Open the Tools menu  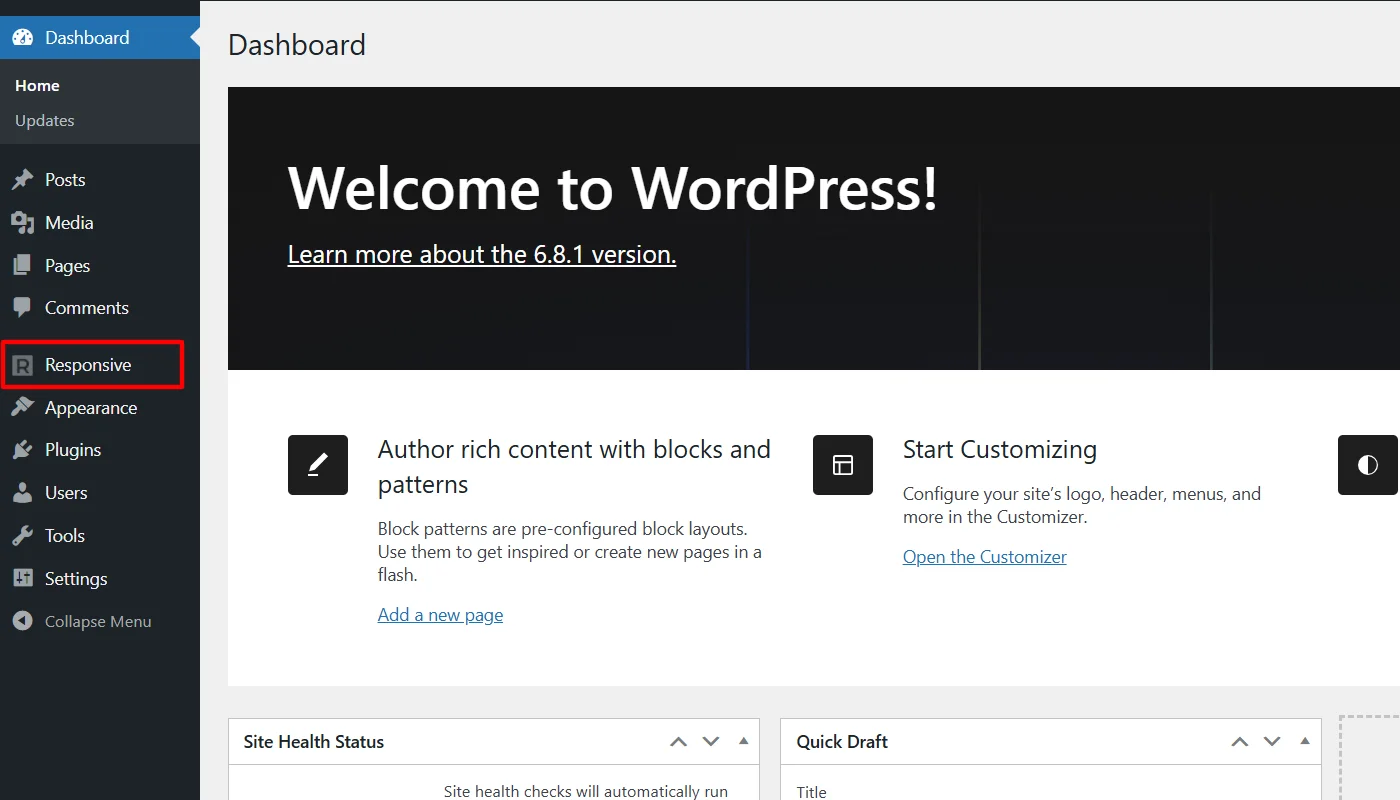pyautogui.click(x=65, y=536)
